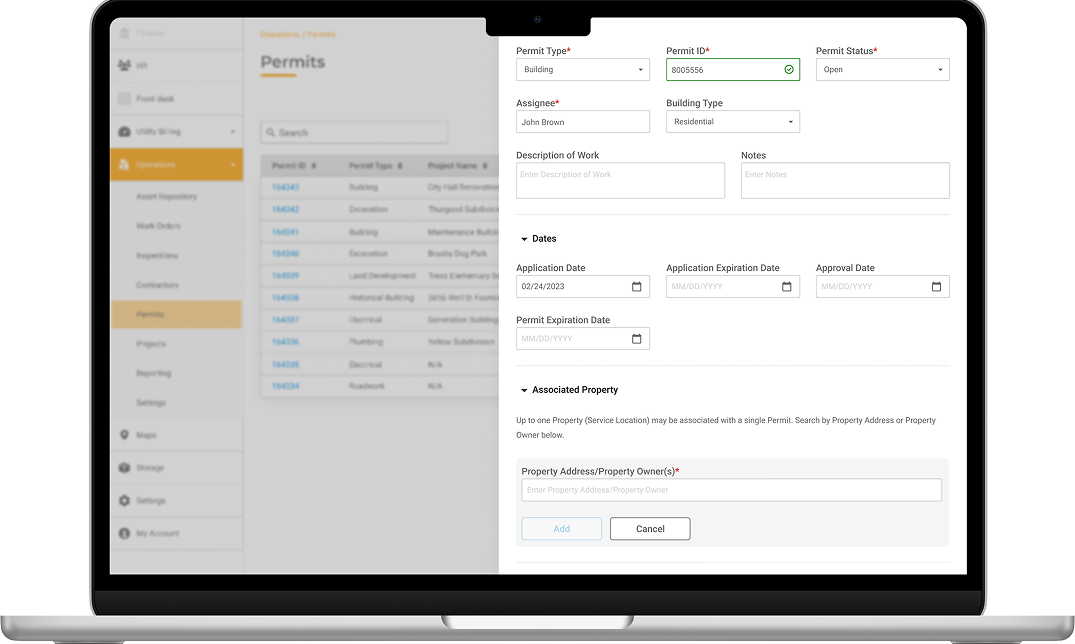Open the Building Type dropdown
Image resolution: width=1075 pixels, height=644 pixels.
732,121
